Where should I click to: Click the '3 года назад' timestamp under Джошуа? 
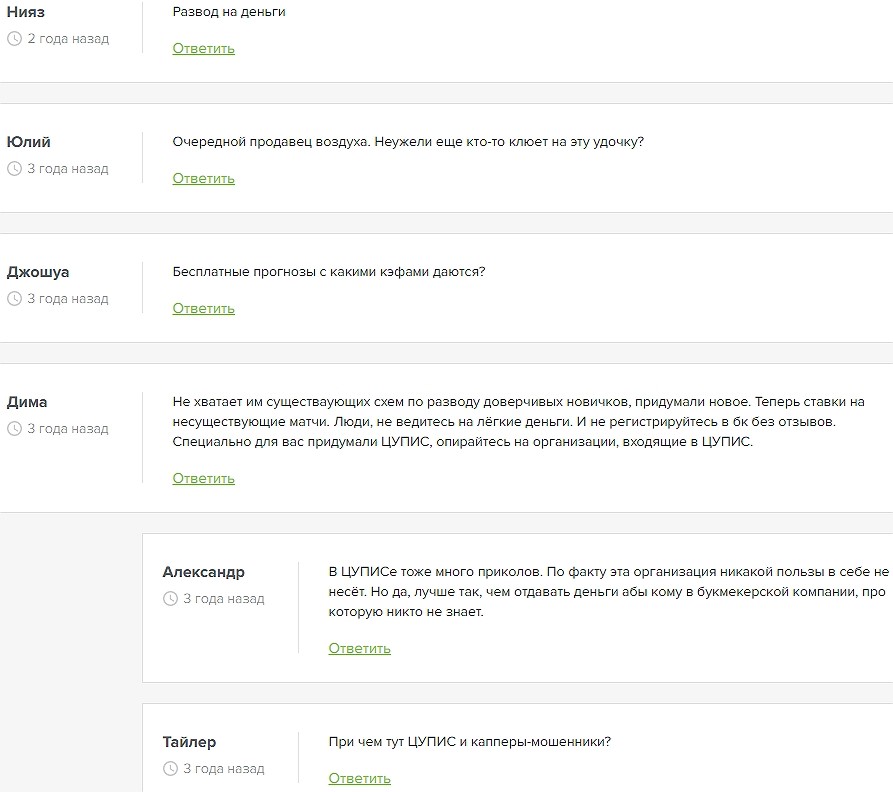68,299
